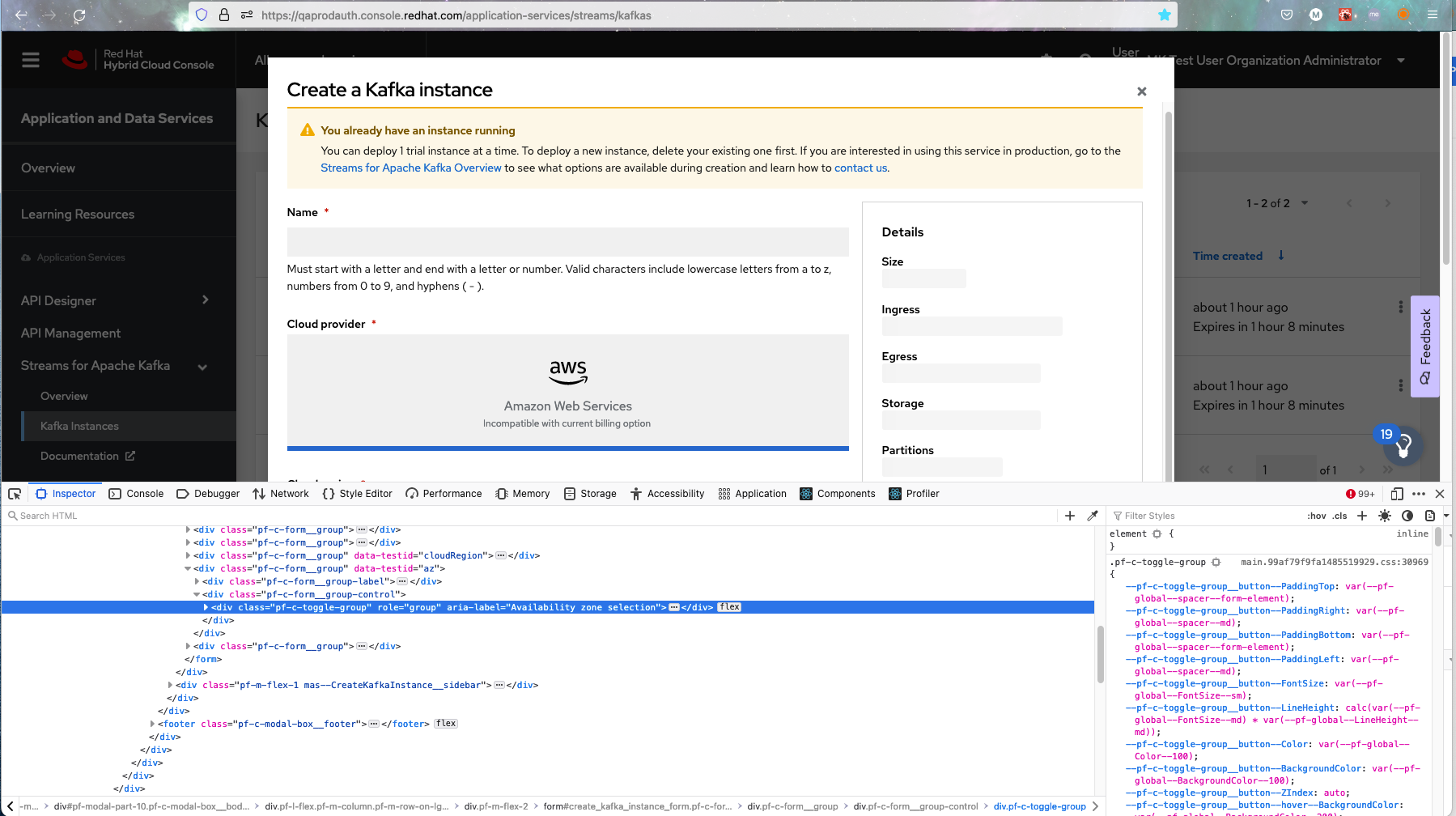Open API Management nav item
Viewport: 1456px width, 816px height.
[x=70, y=333]
